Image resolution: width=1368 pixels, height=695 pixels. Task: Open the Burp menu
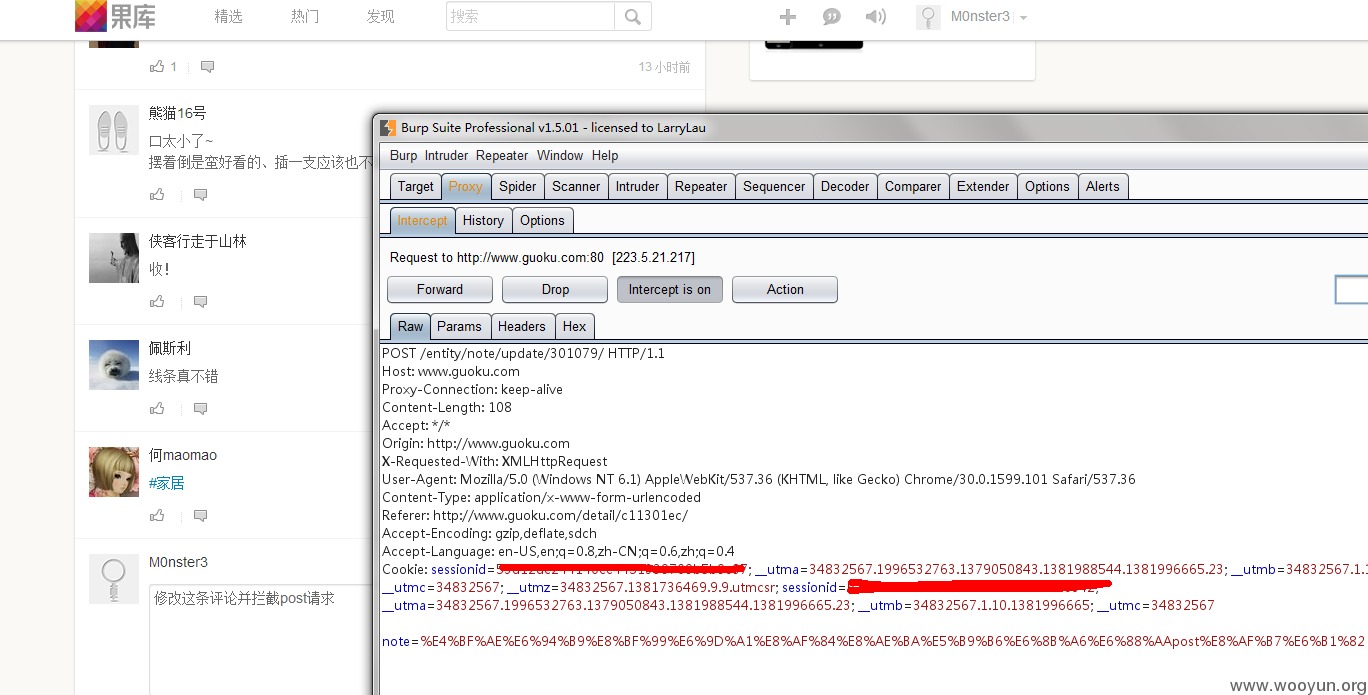click(x=403, y=156)
